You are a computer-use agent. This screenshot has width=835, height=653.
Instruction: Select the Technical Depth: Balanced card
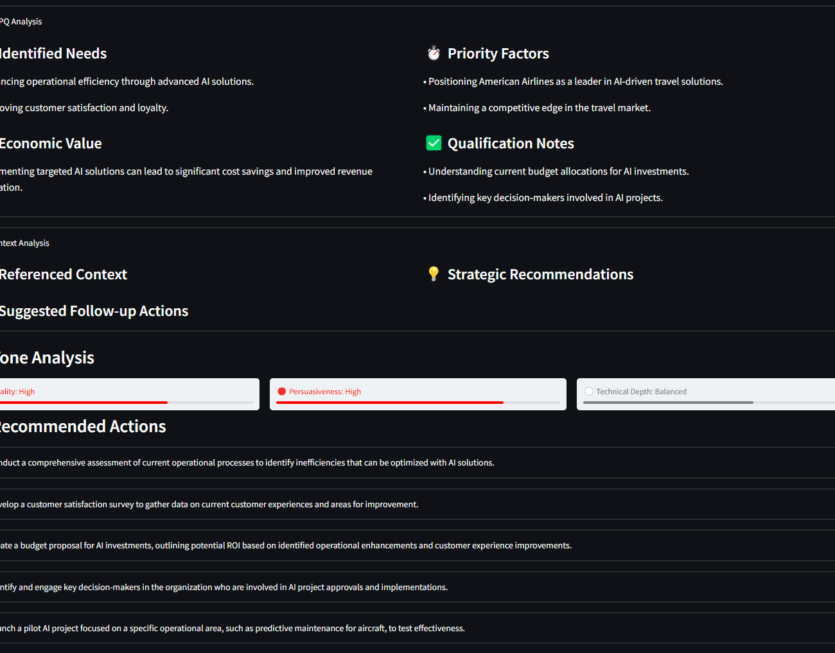tap(706, 393)
